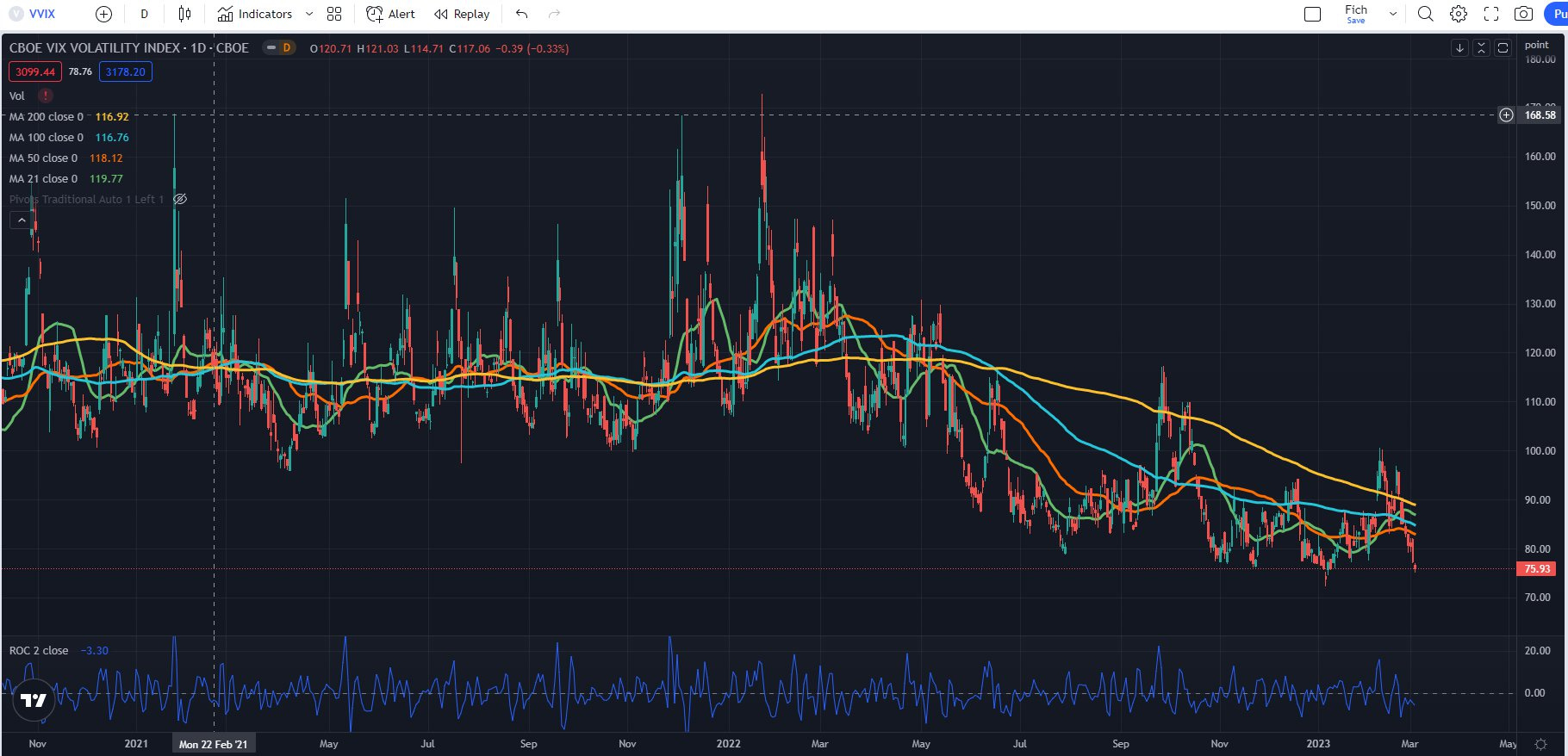Select the Pivots Traditional Auto legend text

tap(86, 200)
